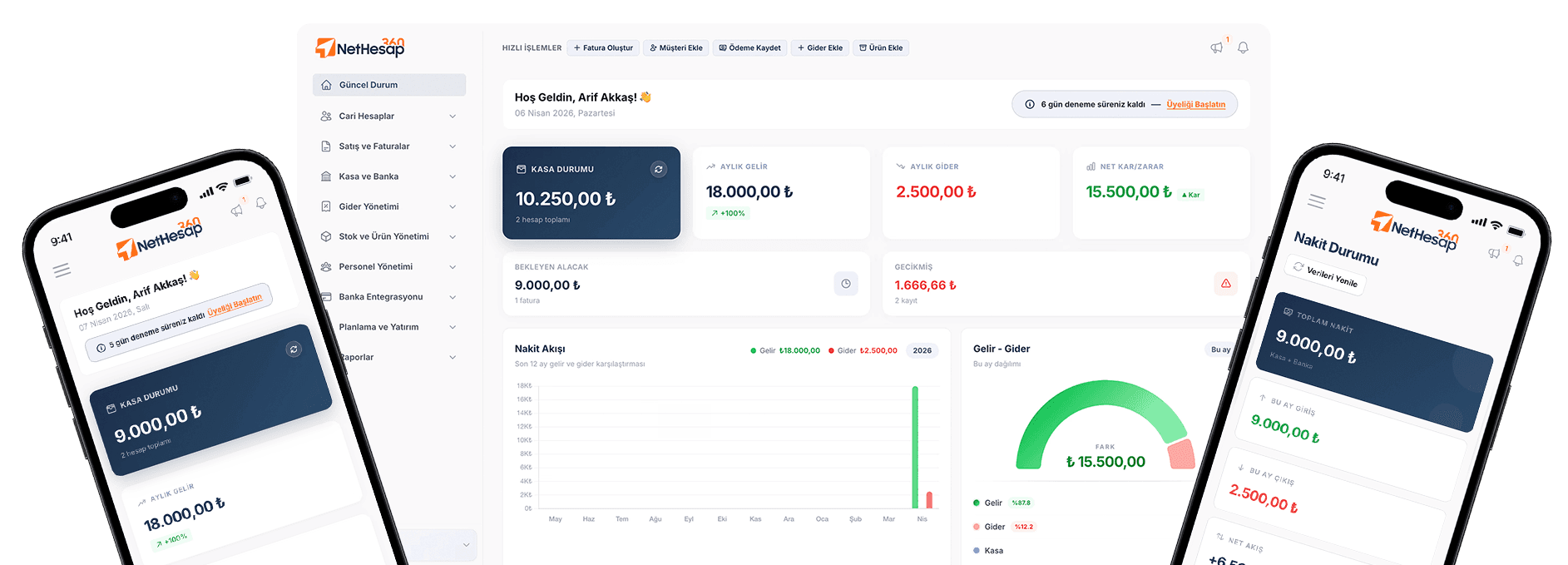Click the receipt icon beside Gider Yönetimi
This screenshot has width=1568, height=565.
(x=326, y=206)
